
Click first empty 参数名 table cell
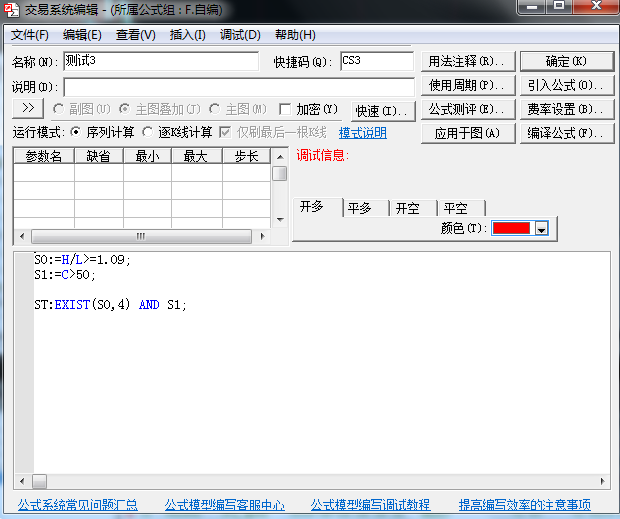tap(44, 173)
